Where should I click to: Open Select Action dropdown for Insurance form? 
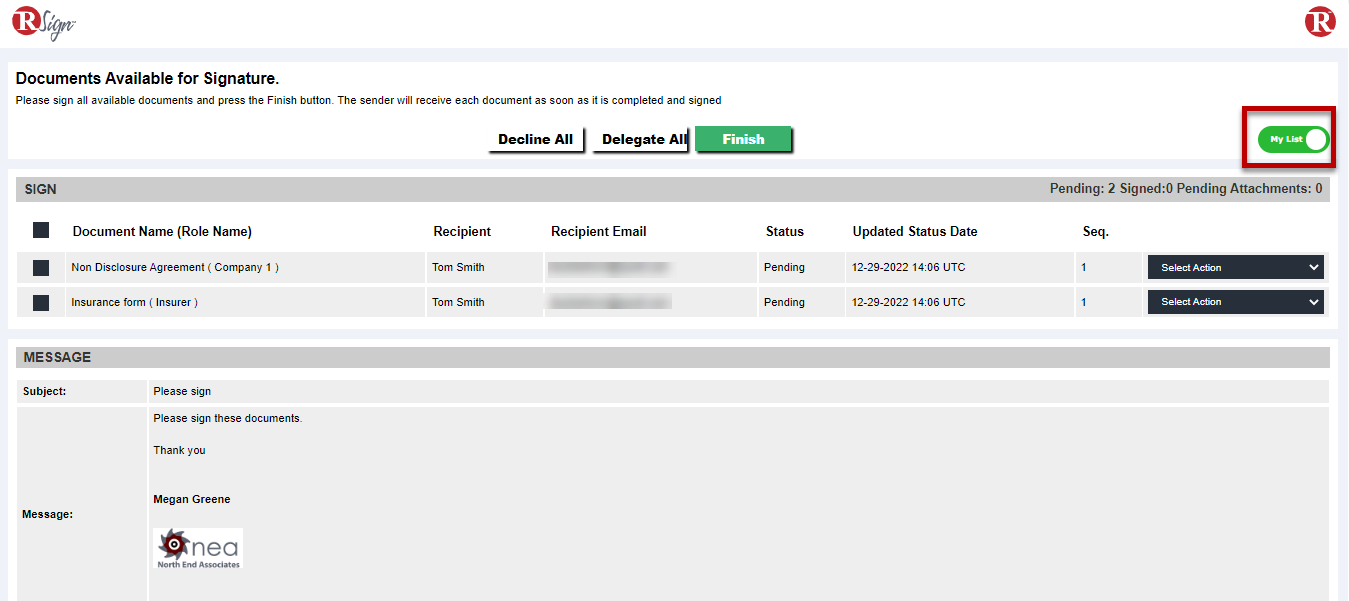click(1235, 302)
